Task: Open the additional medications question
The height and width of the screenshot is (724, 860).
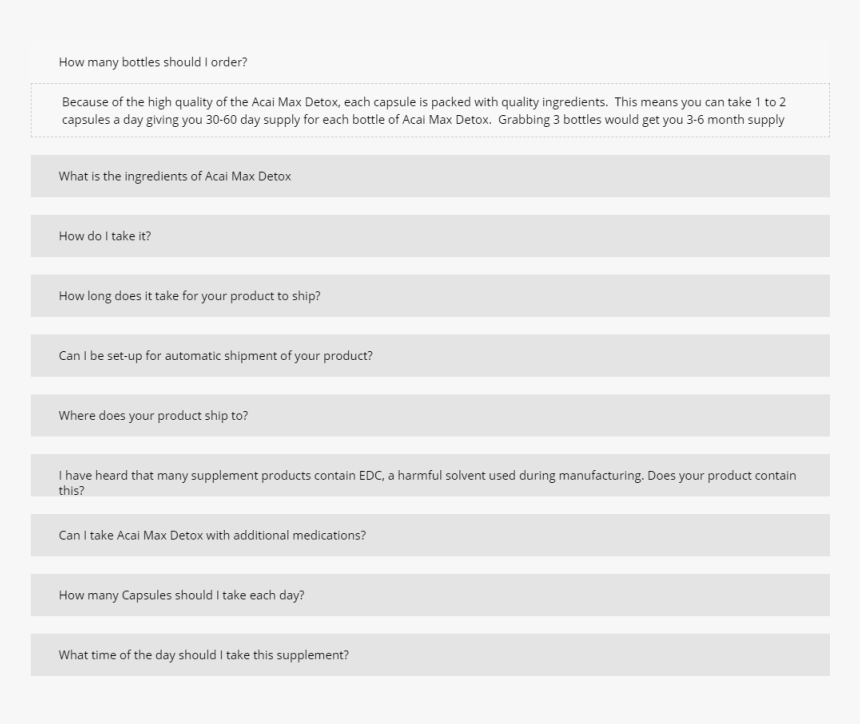Action: tap(430, 535)
